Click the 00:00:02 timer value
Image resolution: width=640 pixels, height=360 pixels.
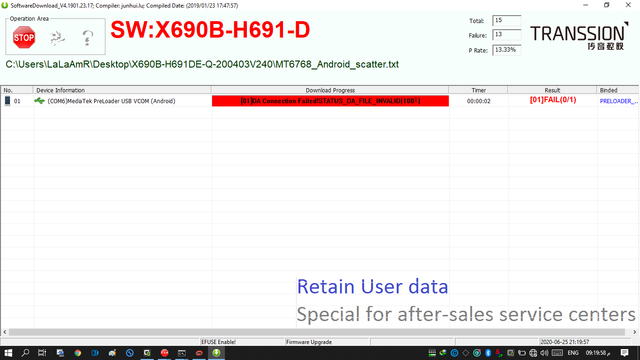pyautogui.click(x=478, y=101)
